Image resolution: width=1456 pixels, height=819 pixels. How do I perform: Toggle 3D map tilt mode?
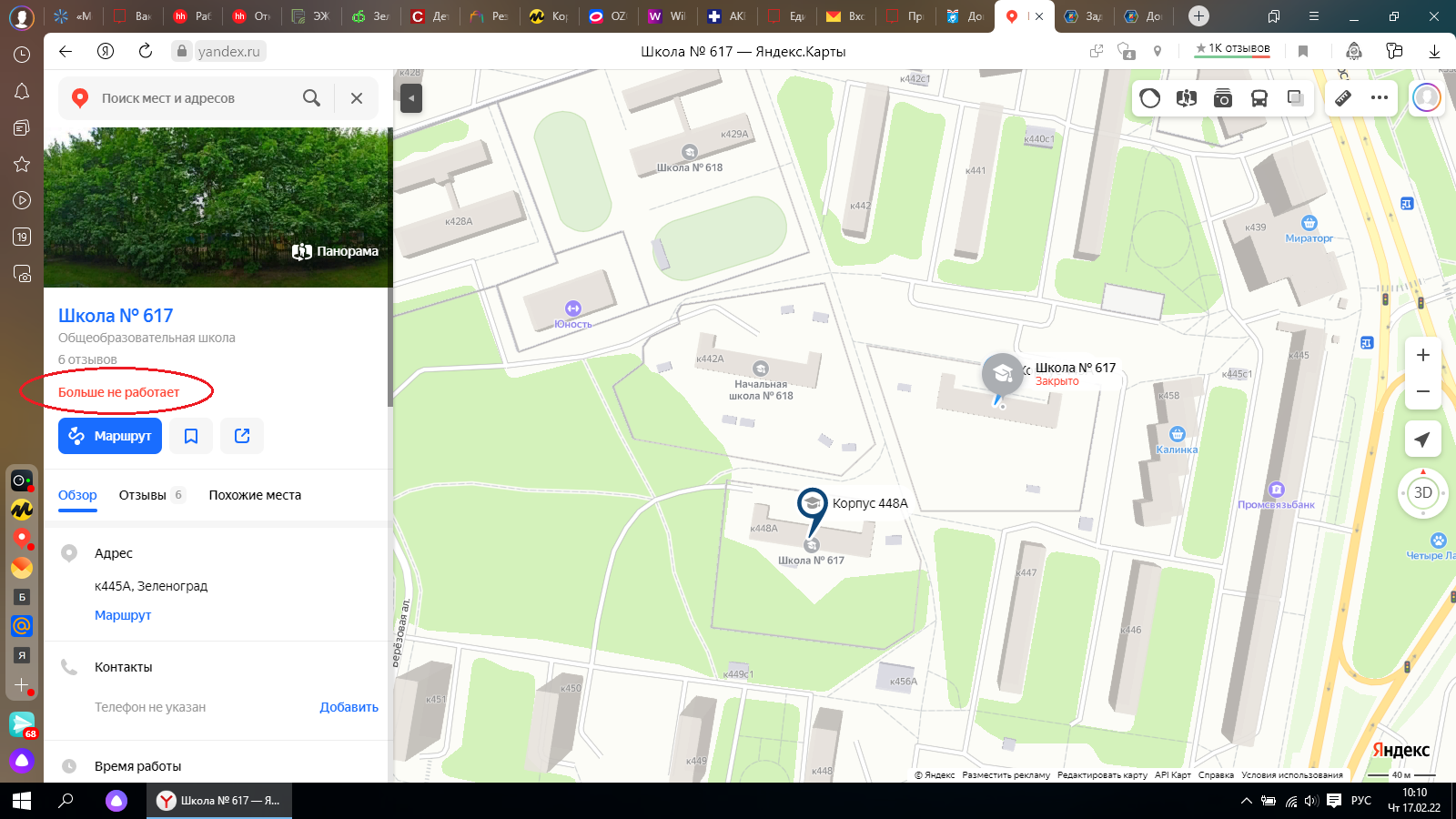pyautogui.click(x=1422, y=493)
